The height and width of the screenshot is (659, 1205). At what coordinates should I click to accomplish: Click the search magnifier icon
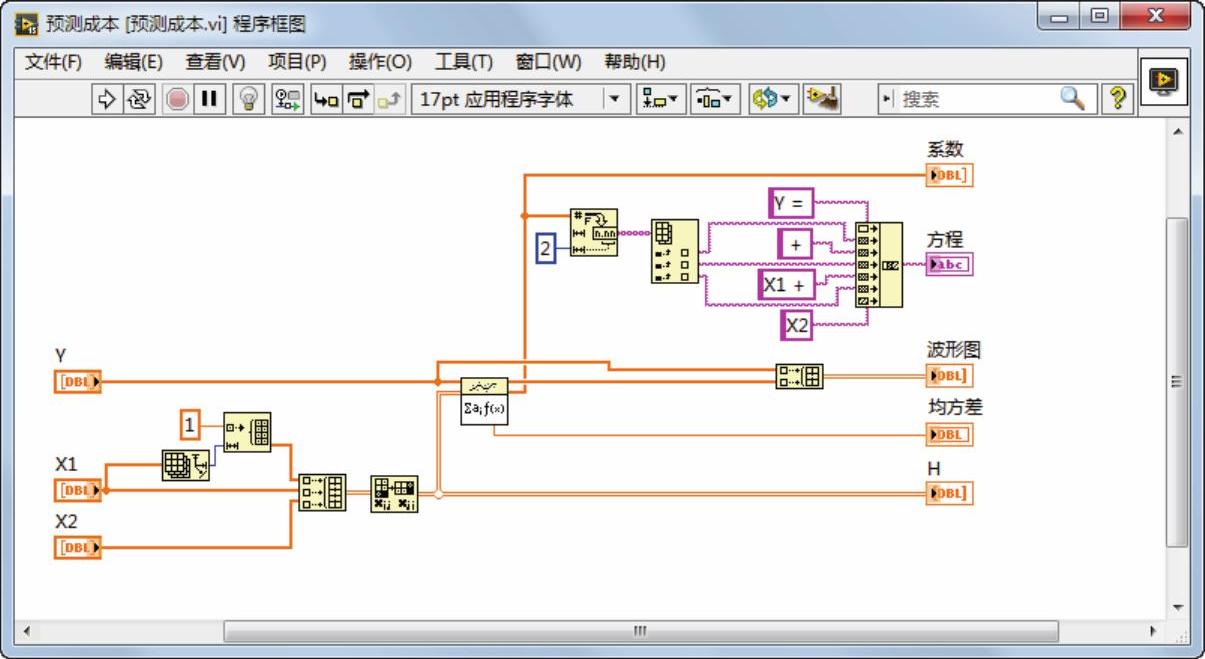point(1072,98)
